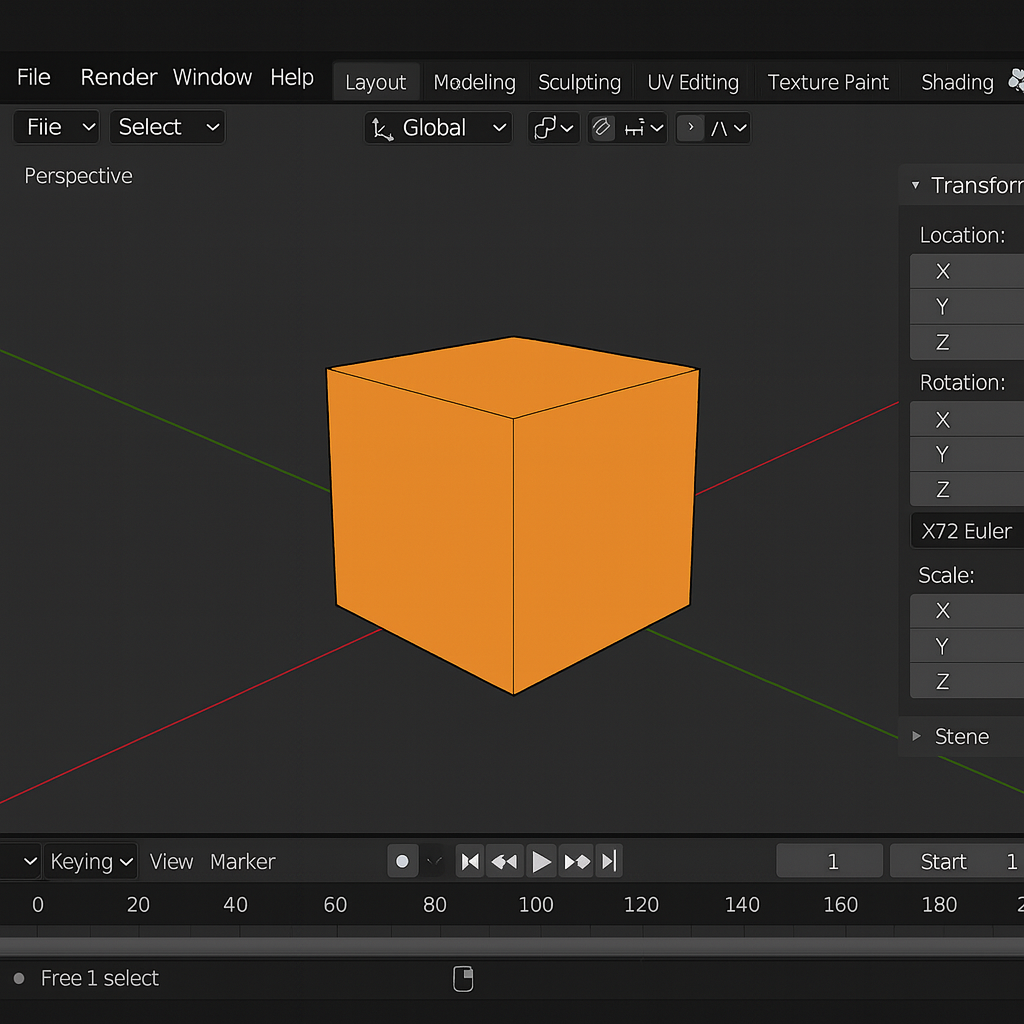Viewport: 1024px width, 1024px height.
Task: Jump to the last frame
Action: (x=609, y=861)
